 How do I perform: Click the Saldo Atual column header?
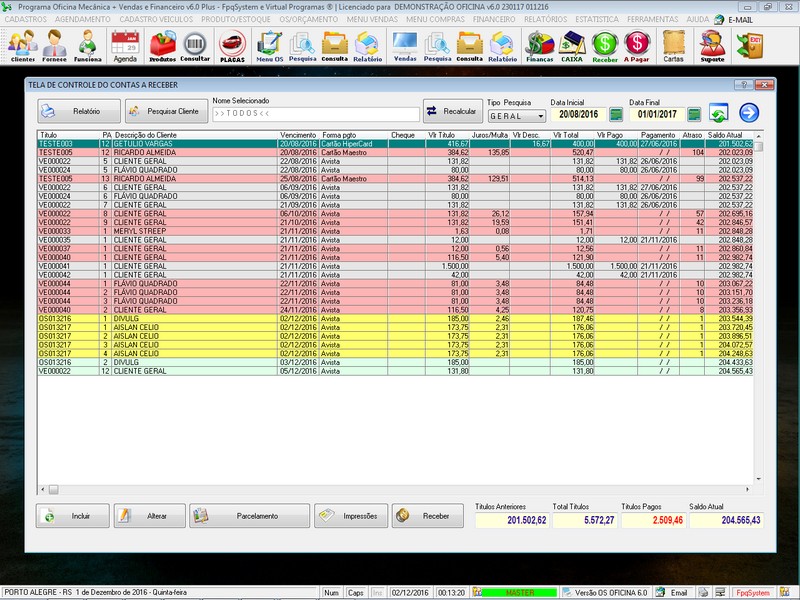725,135
